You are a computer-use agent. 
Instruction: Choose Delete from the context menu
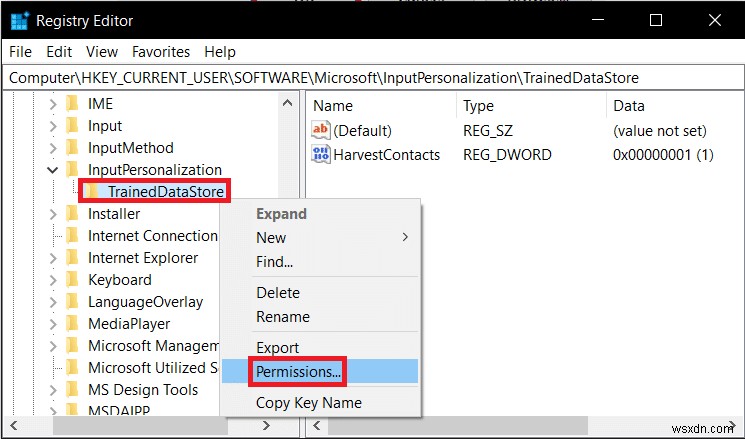[x=320, y=293]
